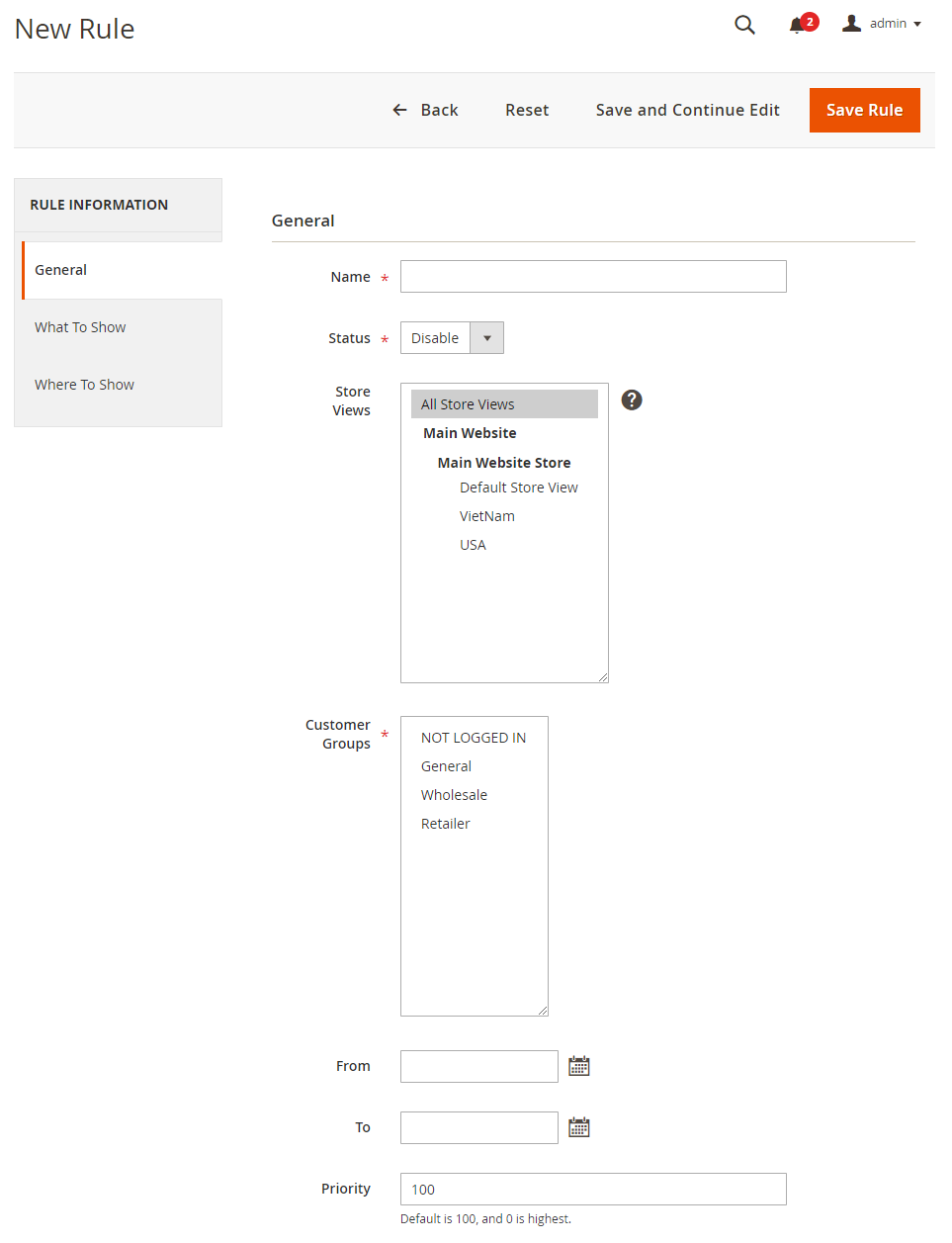Switch to the Where To Show tab
Screen dimensions: 952x1243
[84, 385]
